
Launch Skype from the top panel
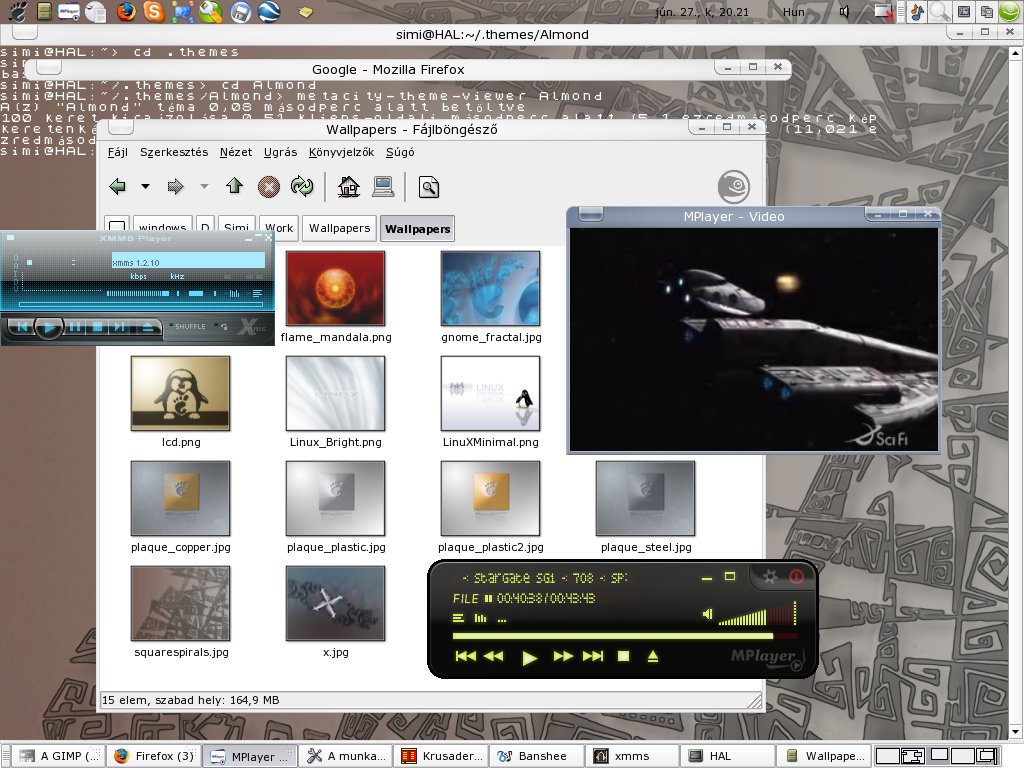point(154,11)
